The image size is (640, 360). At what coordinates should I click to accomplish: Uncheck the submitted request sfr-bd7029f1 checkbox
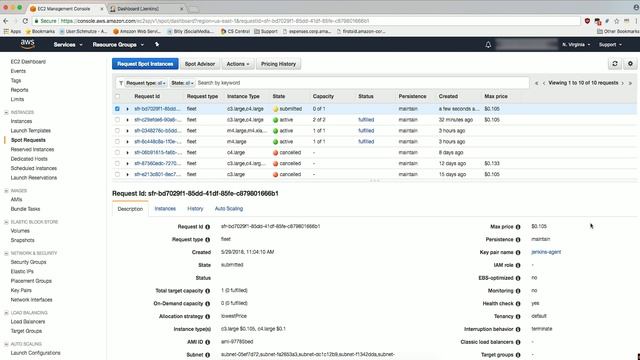118,109
